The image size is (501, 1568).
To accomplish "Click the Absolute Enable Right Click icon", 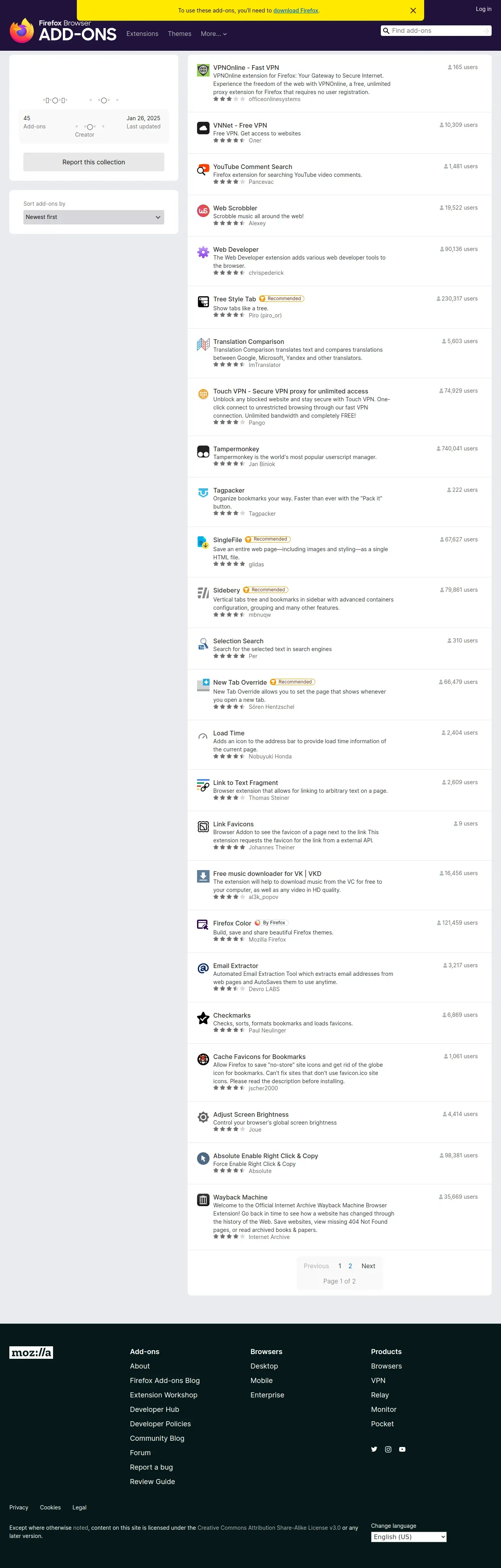I will [203, 1159].
